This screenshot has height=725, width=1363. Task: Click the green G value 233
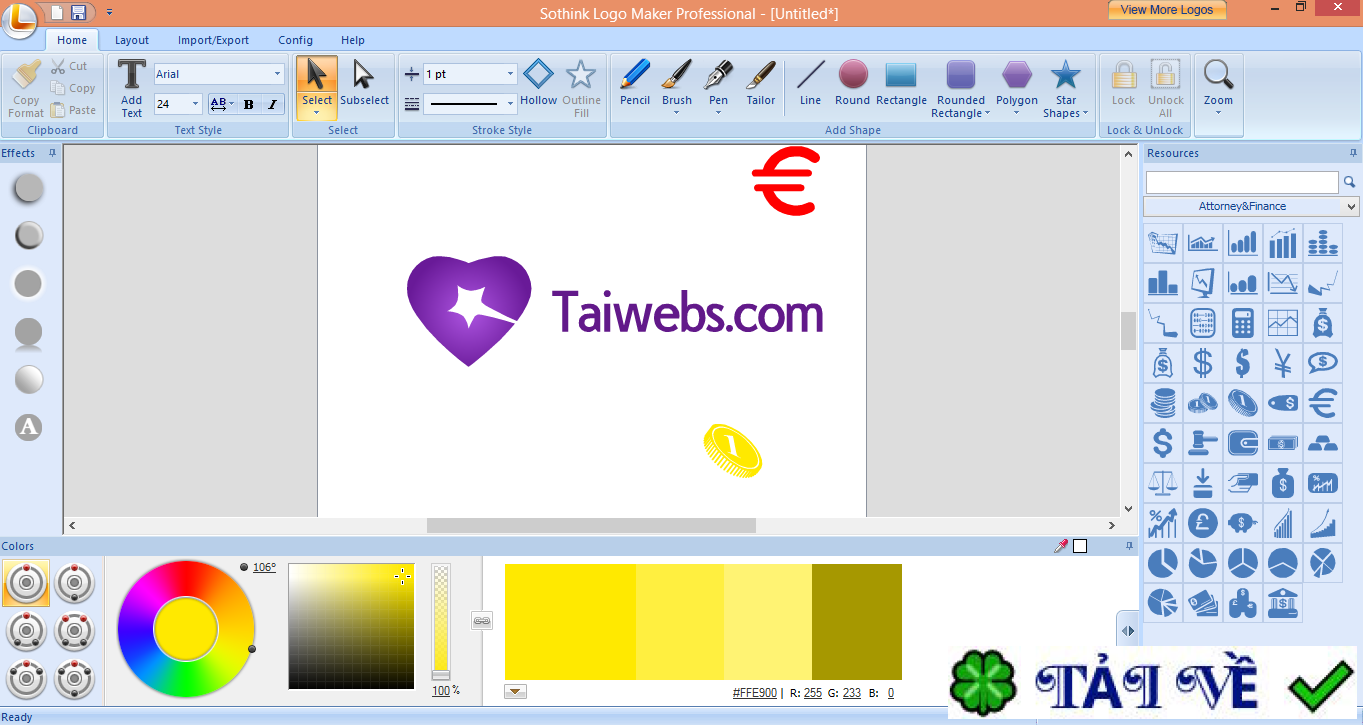pyautogui.click(x=852, y=693)
